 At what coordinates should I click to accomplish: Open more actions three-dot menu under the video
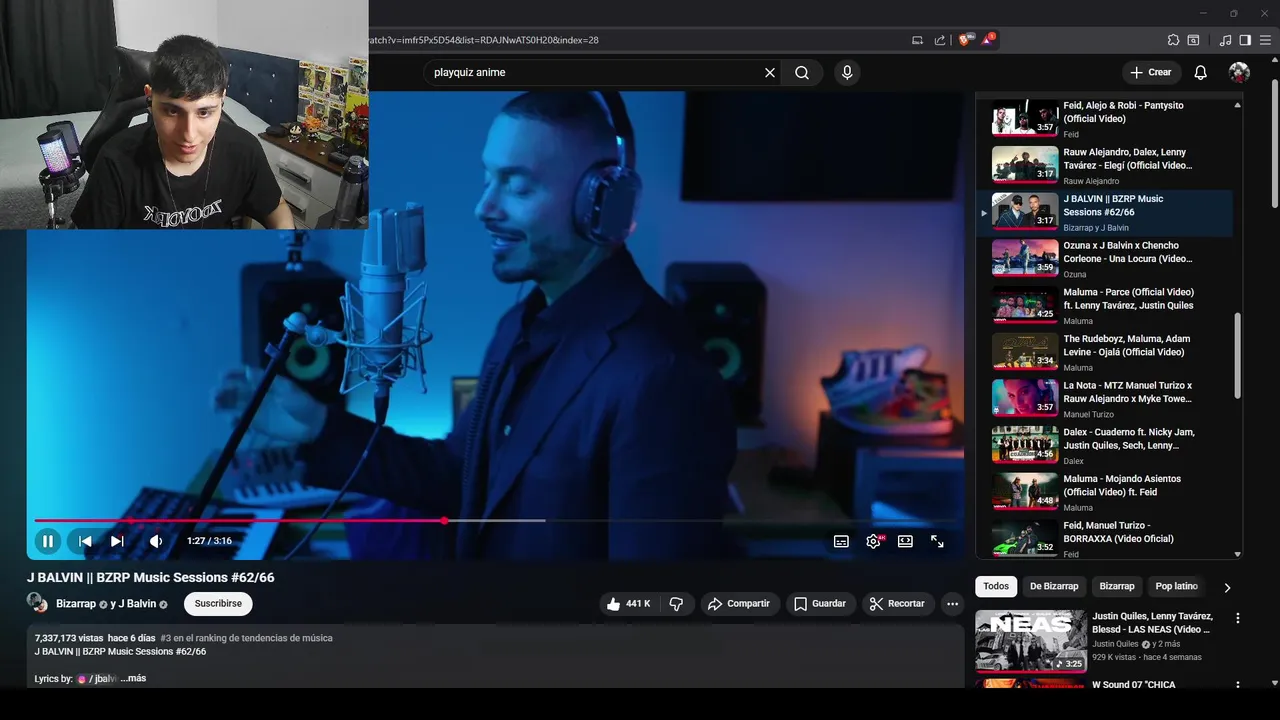[952, 604]
